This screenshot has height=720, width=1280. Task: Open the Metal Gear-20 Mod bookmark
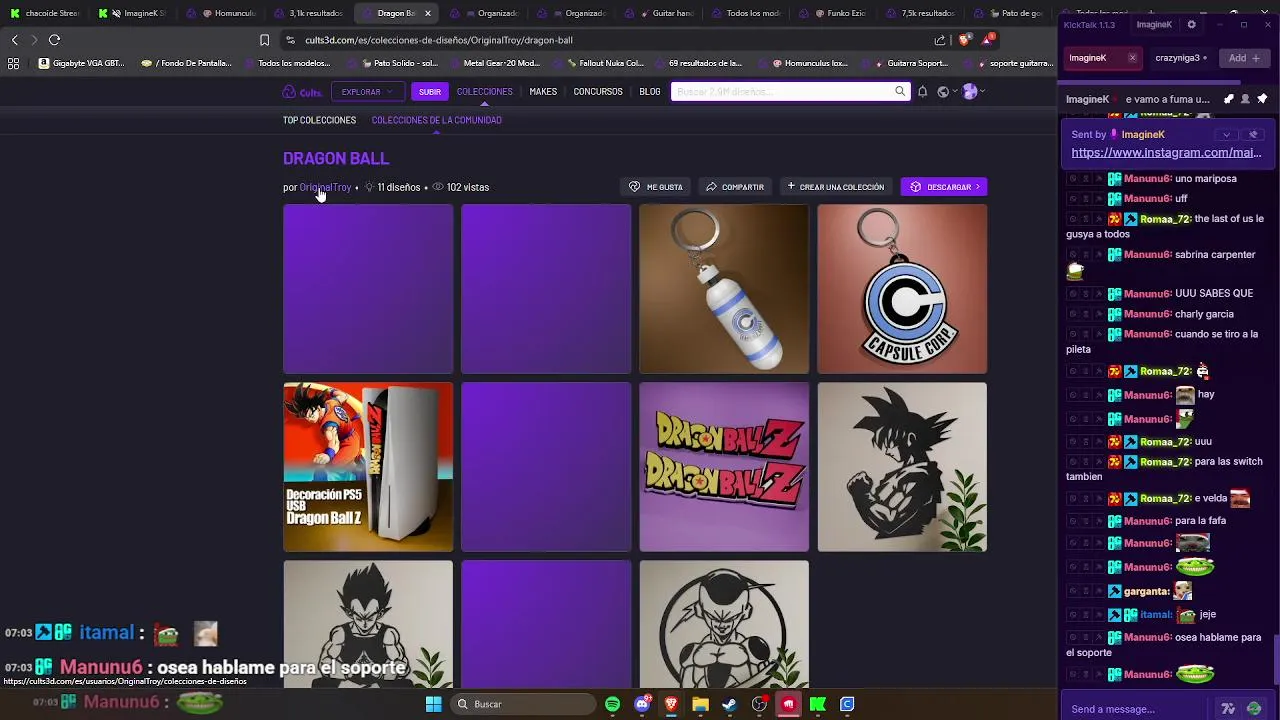tap(494, 63)
